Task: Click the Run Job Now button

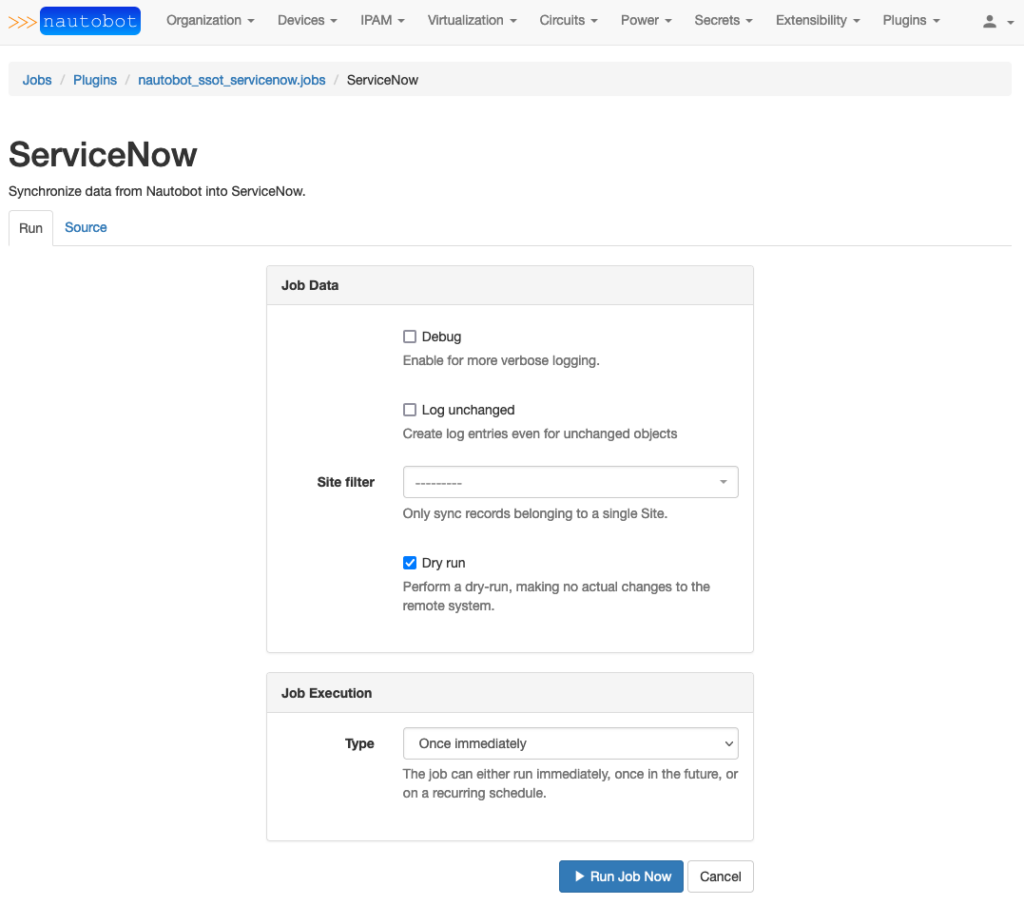Action: [620, 876]
